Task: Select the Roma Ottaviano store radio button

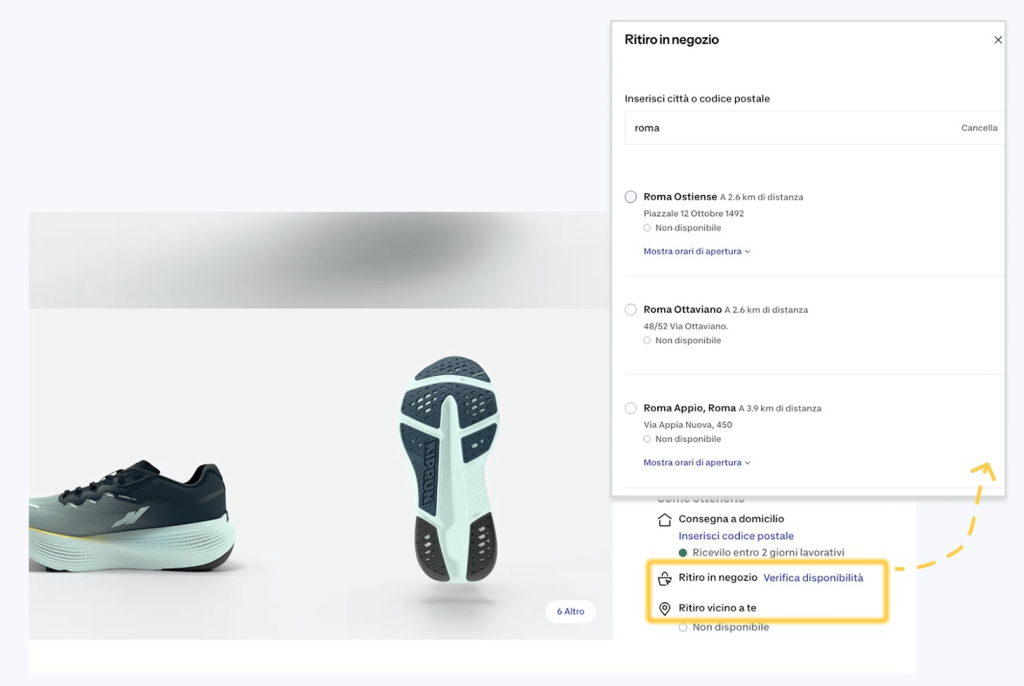Action: coord(630,310)
